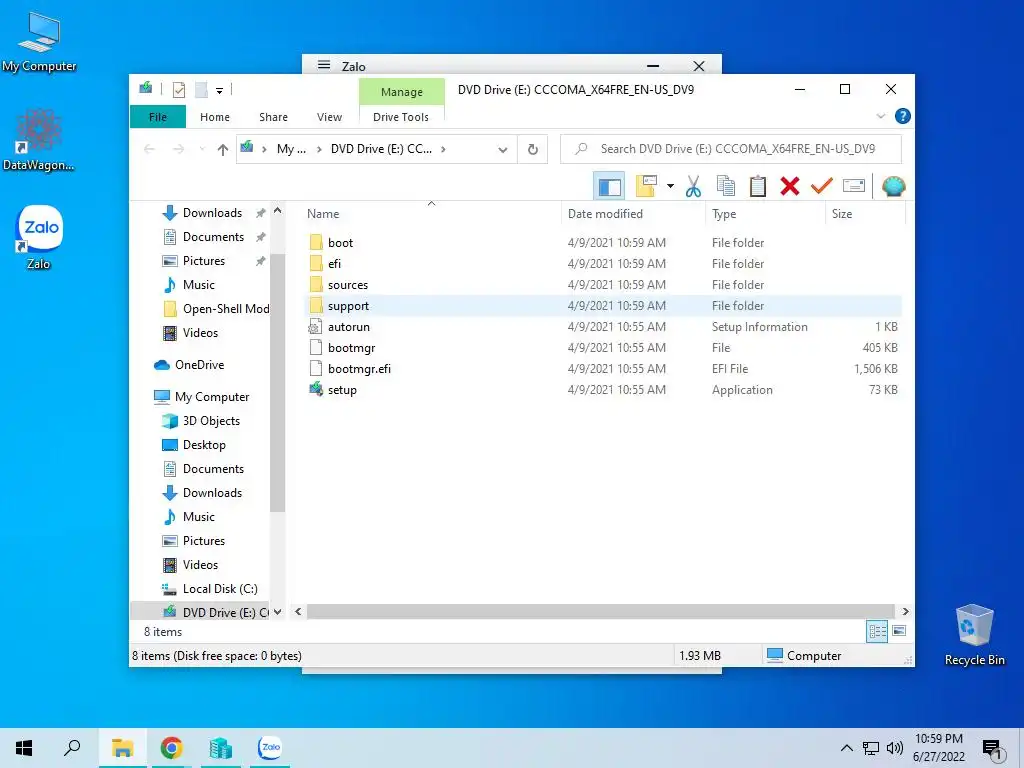Image resolution: width=1024 pixels, height=768 pixels.
Task: Open address bar history dropdown
Action: [x=503, y=150]
